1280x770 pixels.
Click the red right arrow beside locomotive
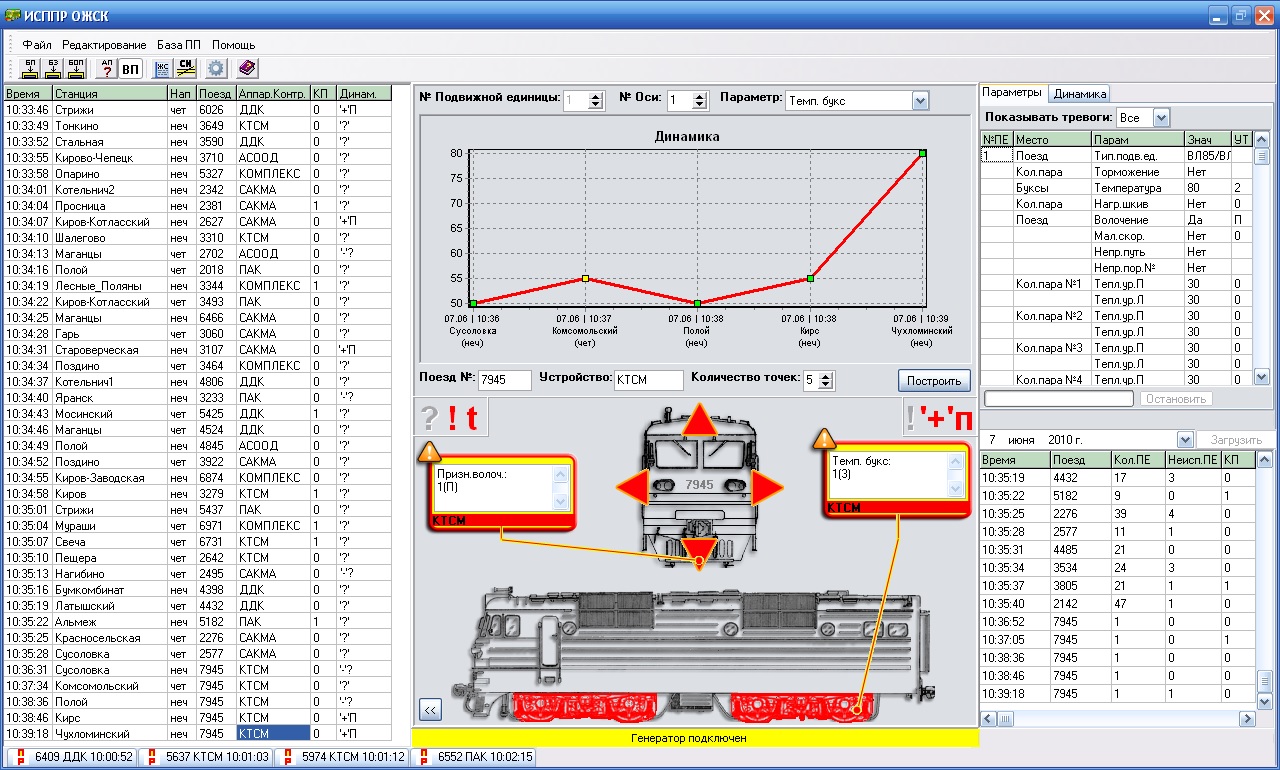(766, 488)
